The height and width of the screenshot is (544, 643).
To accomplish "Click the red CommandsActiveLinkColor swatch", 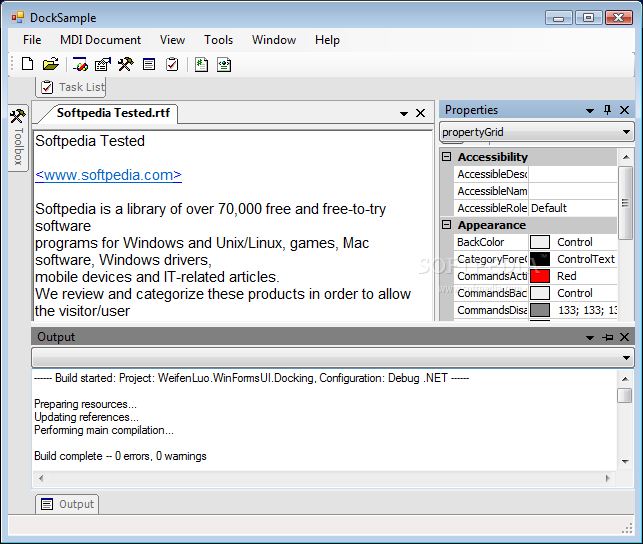I will (x=540, y=276).
